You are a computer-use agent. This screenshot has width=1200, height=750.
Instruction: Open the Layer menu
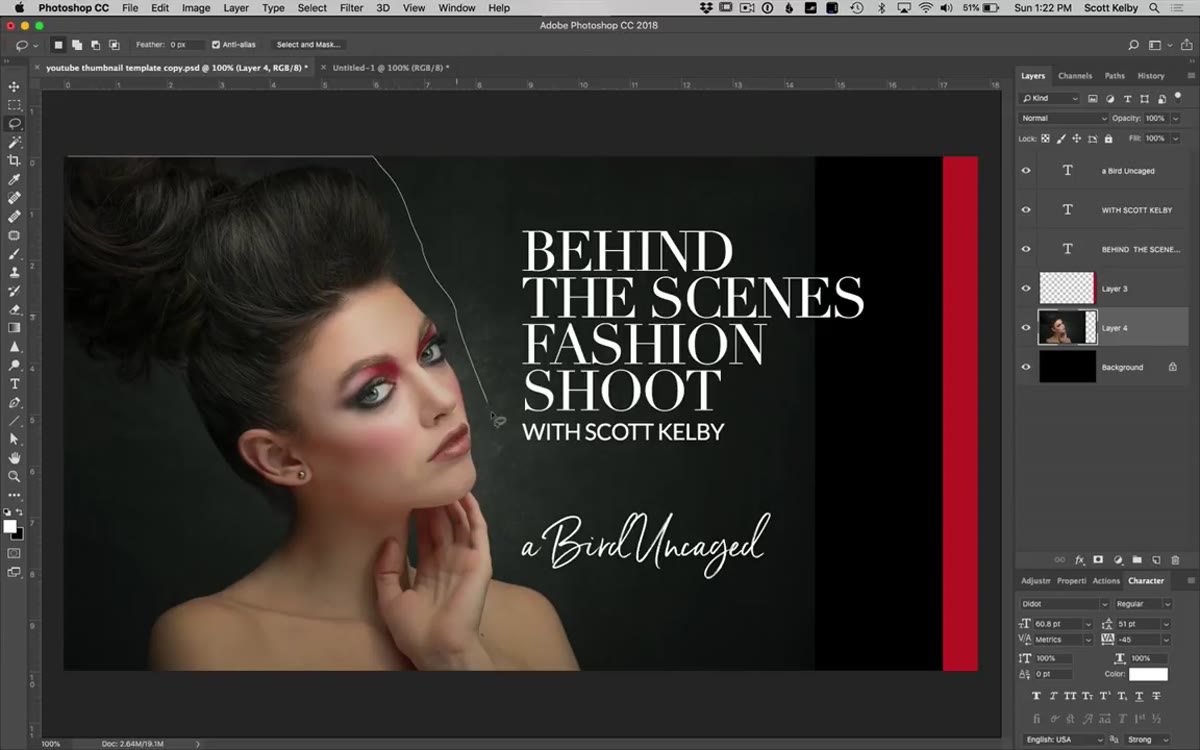pos(236,8)
